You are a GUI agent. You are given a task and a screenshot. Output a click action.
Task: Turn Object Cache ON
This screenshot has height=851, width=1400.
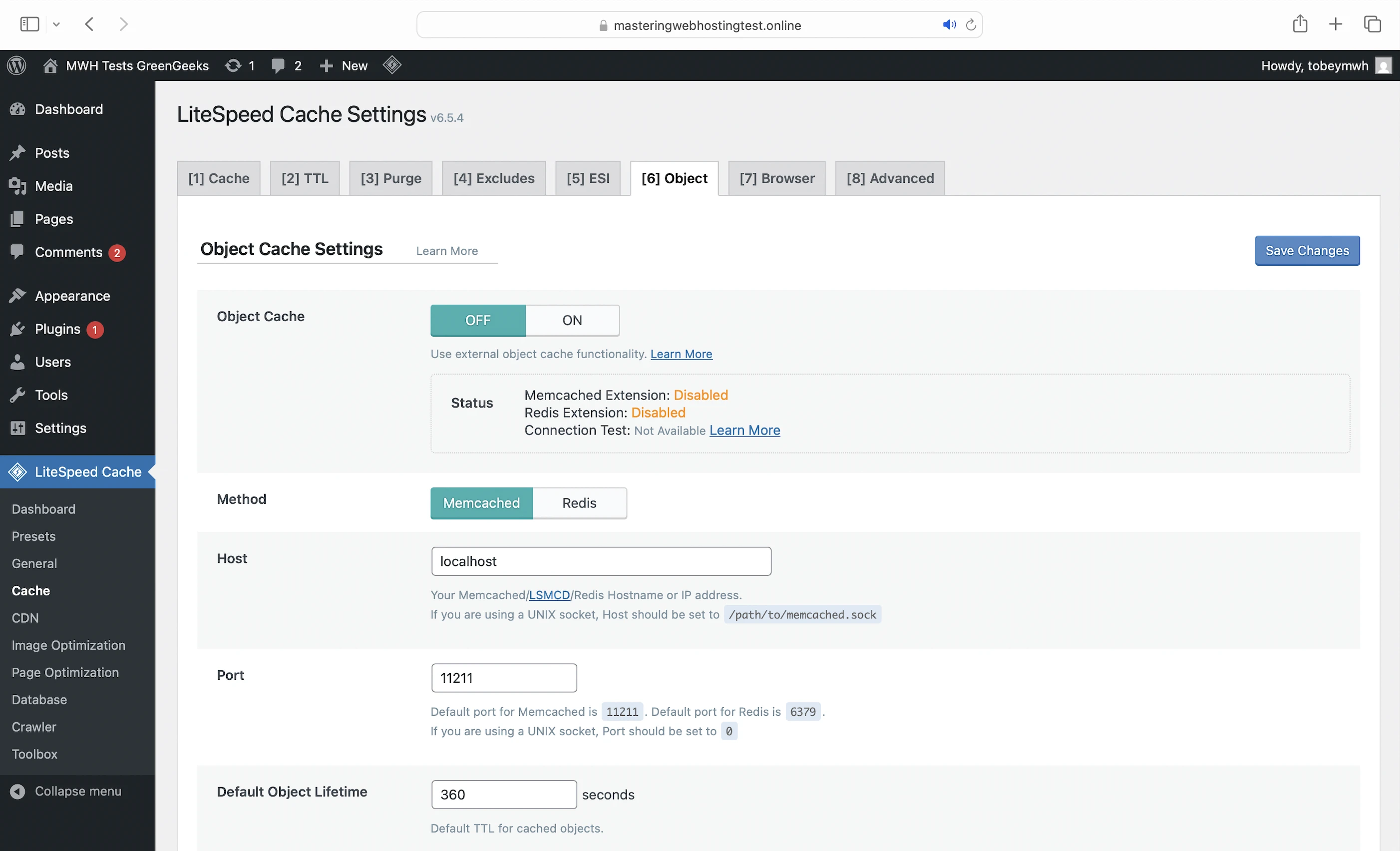click(x=572, y=320)
